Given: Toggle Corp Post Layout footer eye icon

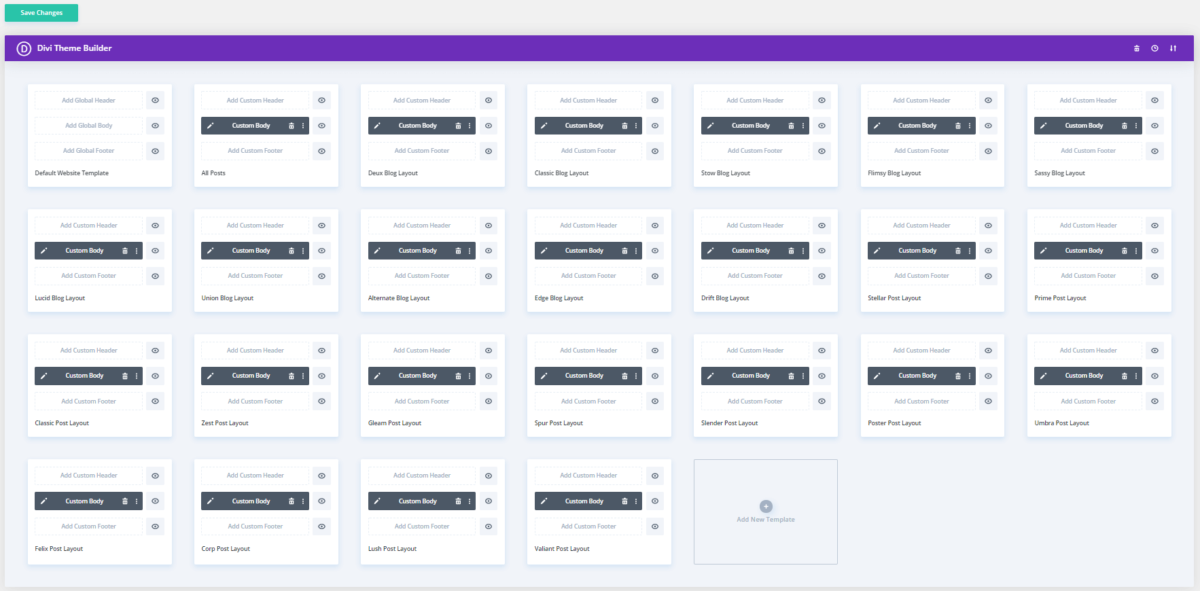Looking at the screenshot, I should coord(321,525).
